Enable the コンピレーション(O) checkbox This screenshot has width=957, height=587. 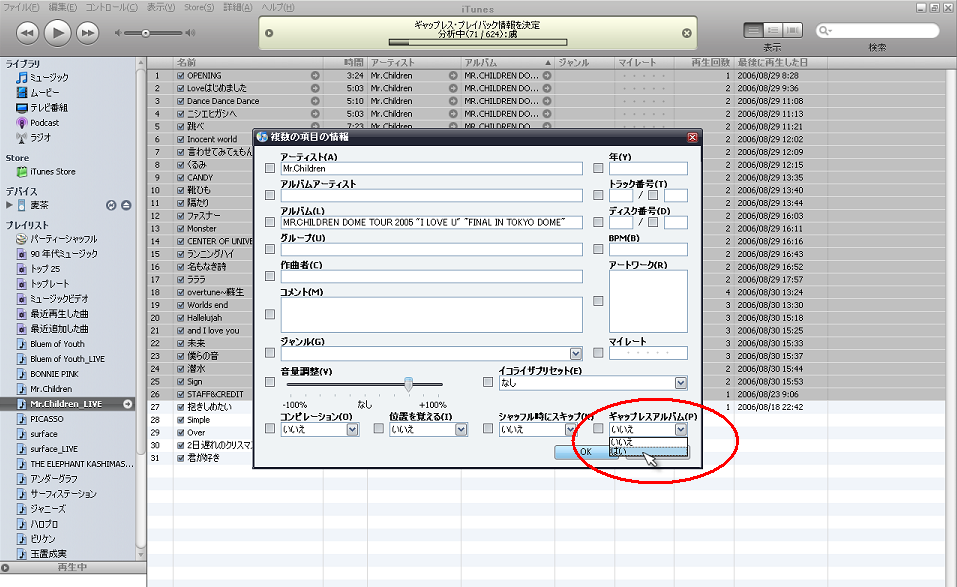tap(270, 429)
